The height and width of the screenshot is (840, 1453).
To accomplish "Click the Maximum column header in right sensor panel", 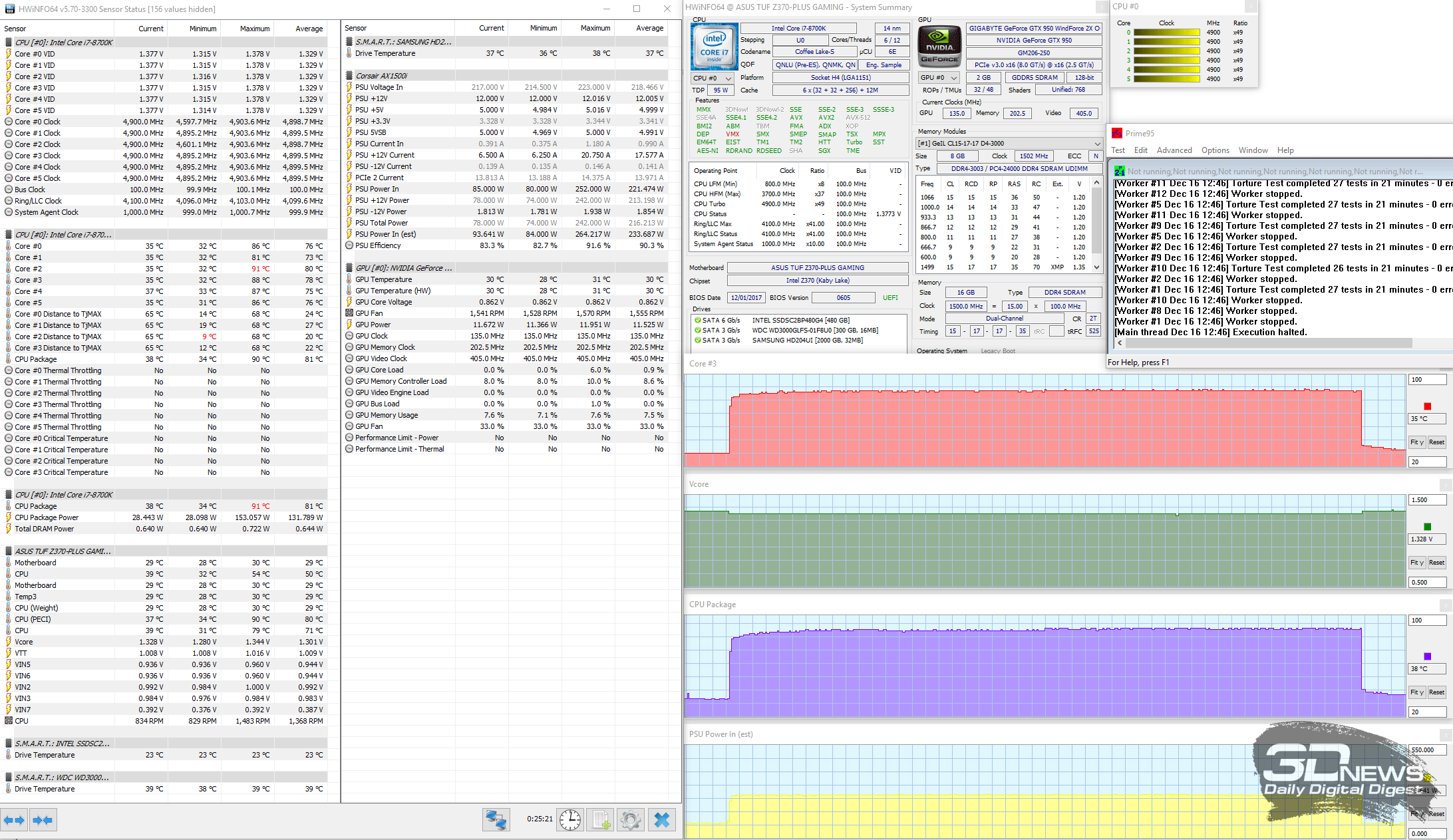I will click(587, 28).
